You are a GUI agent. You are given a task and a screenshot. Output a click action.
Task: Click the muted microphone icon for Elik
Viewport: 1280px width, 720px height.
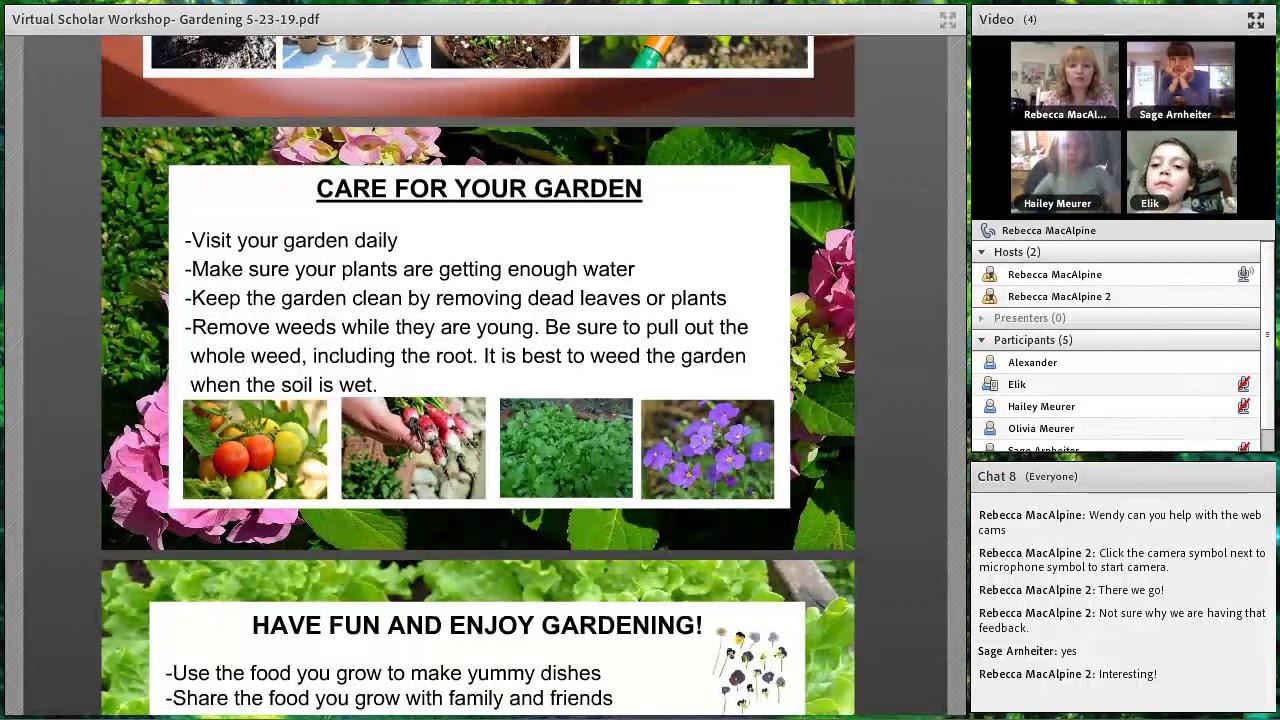[1244, 384]
